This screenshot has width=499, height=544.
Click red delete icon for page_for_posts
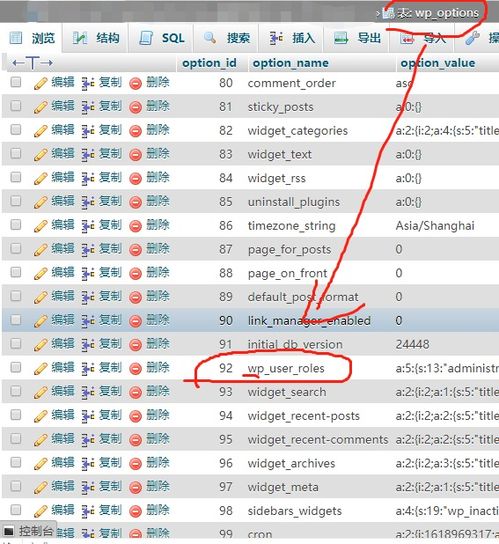tap(135, 250)
